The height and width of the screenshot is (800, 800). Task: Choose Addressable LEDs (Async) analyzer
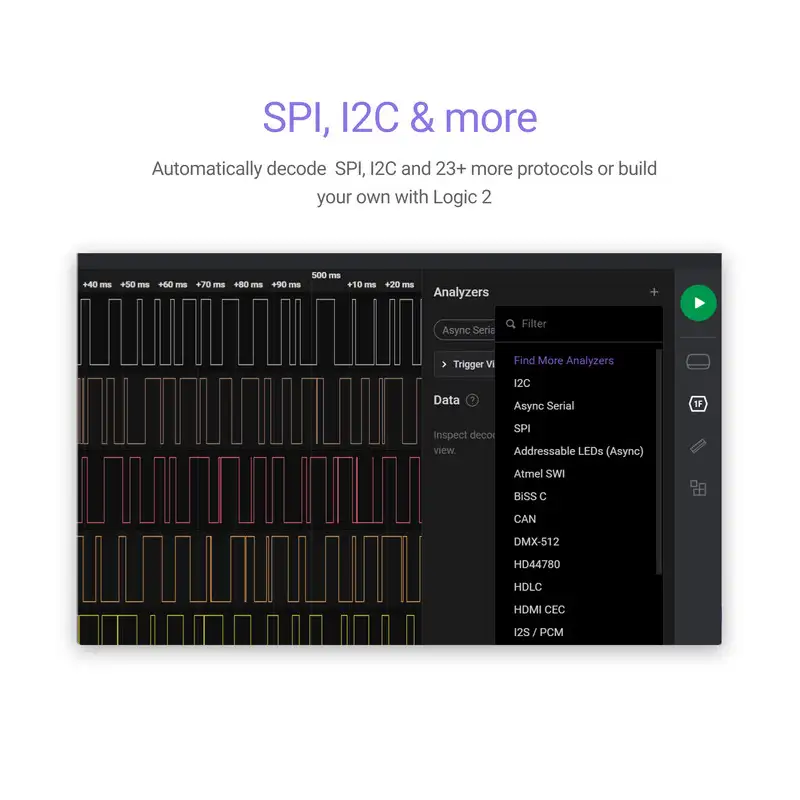click(x=579, y=451)
